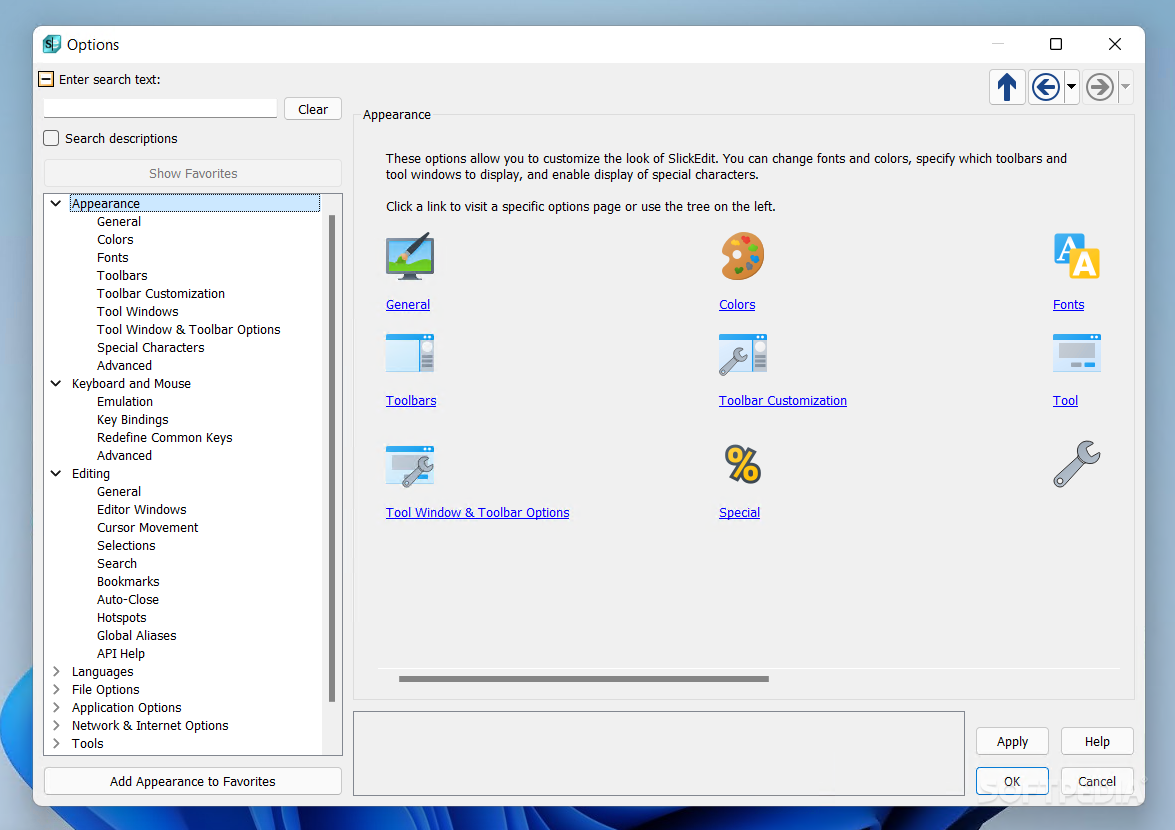
Task: Select Cursor Movement in the tree
Action: point(147,527)
